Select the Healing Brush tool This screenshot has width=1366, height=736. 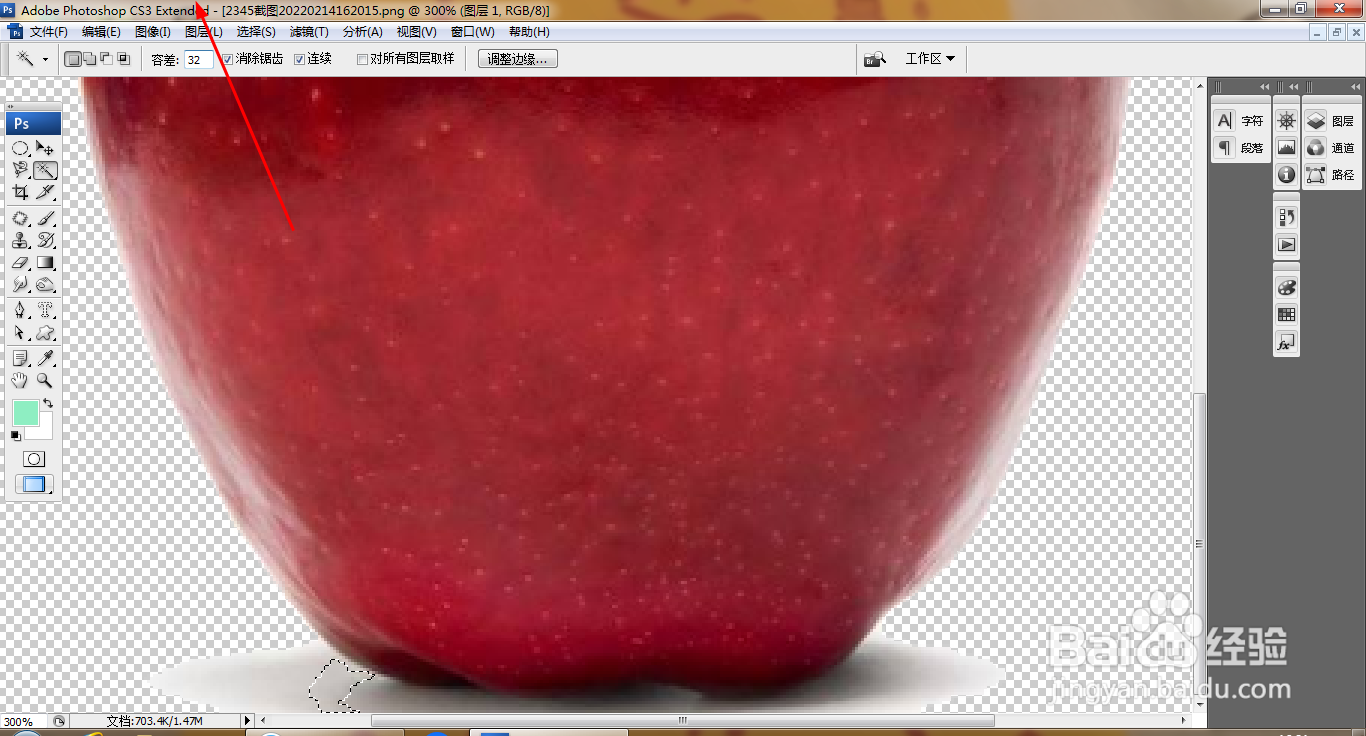point(20,218)
